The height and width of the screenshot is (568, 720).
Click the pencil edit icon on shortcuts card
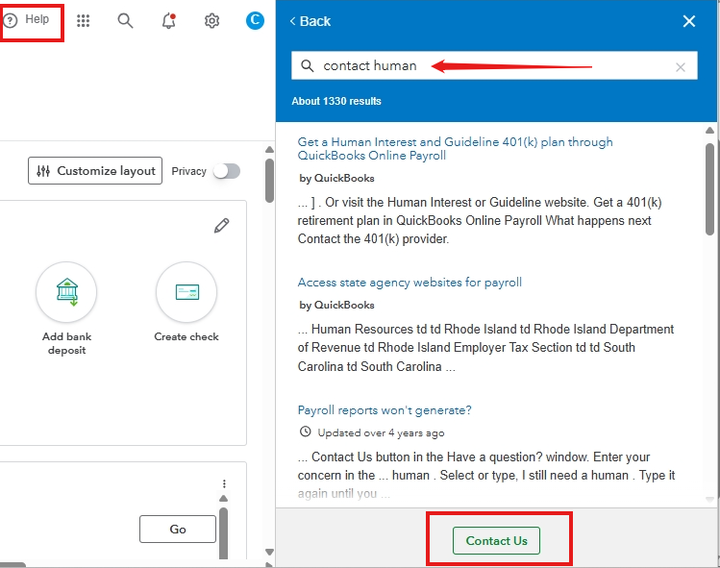coord(221,225)
